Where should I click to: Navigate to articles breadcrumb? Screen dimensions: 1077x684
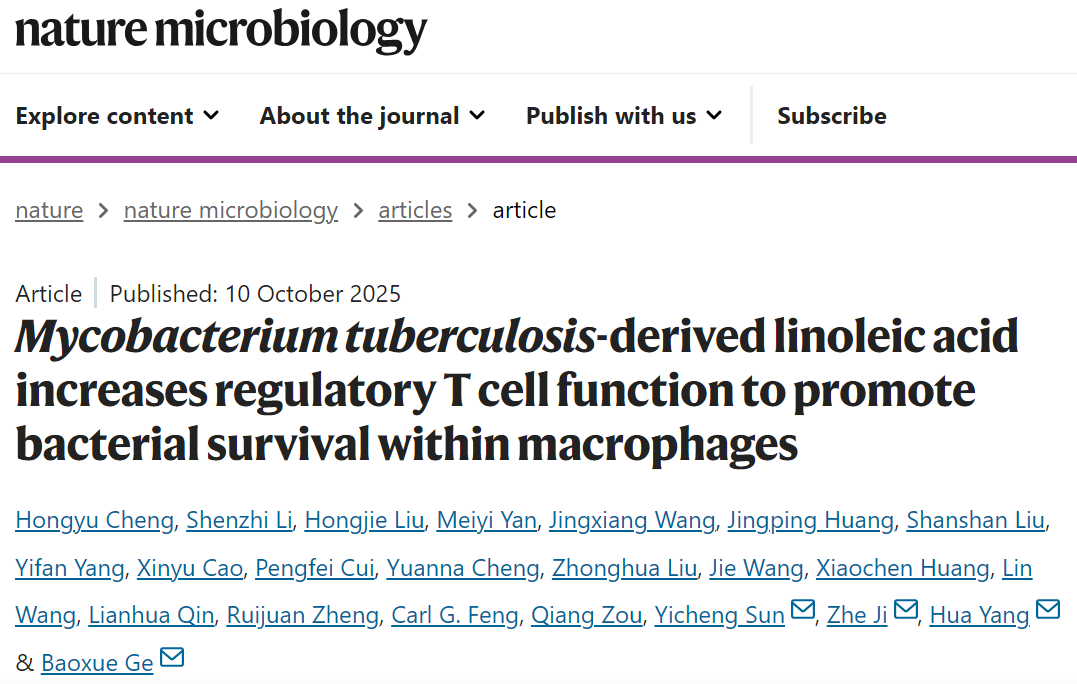(415, 210)
